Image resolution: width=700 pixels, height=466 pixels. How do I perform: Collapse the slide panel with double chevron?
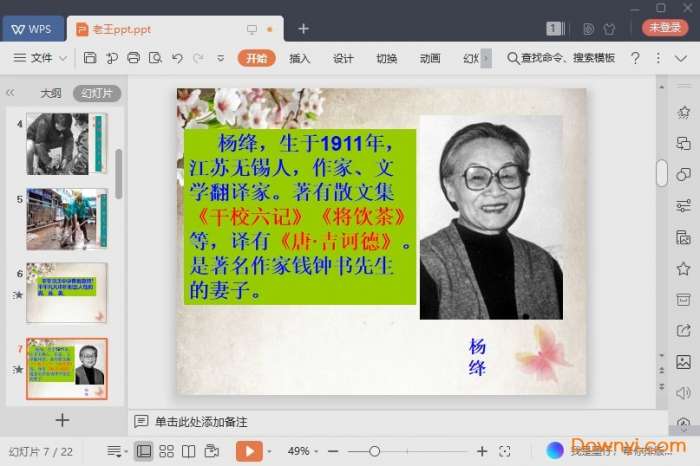pyautogui.click(x=10, y=93)
